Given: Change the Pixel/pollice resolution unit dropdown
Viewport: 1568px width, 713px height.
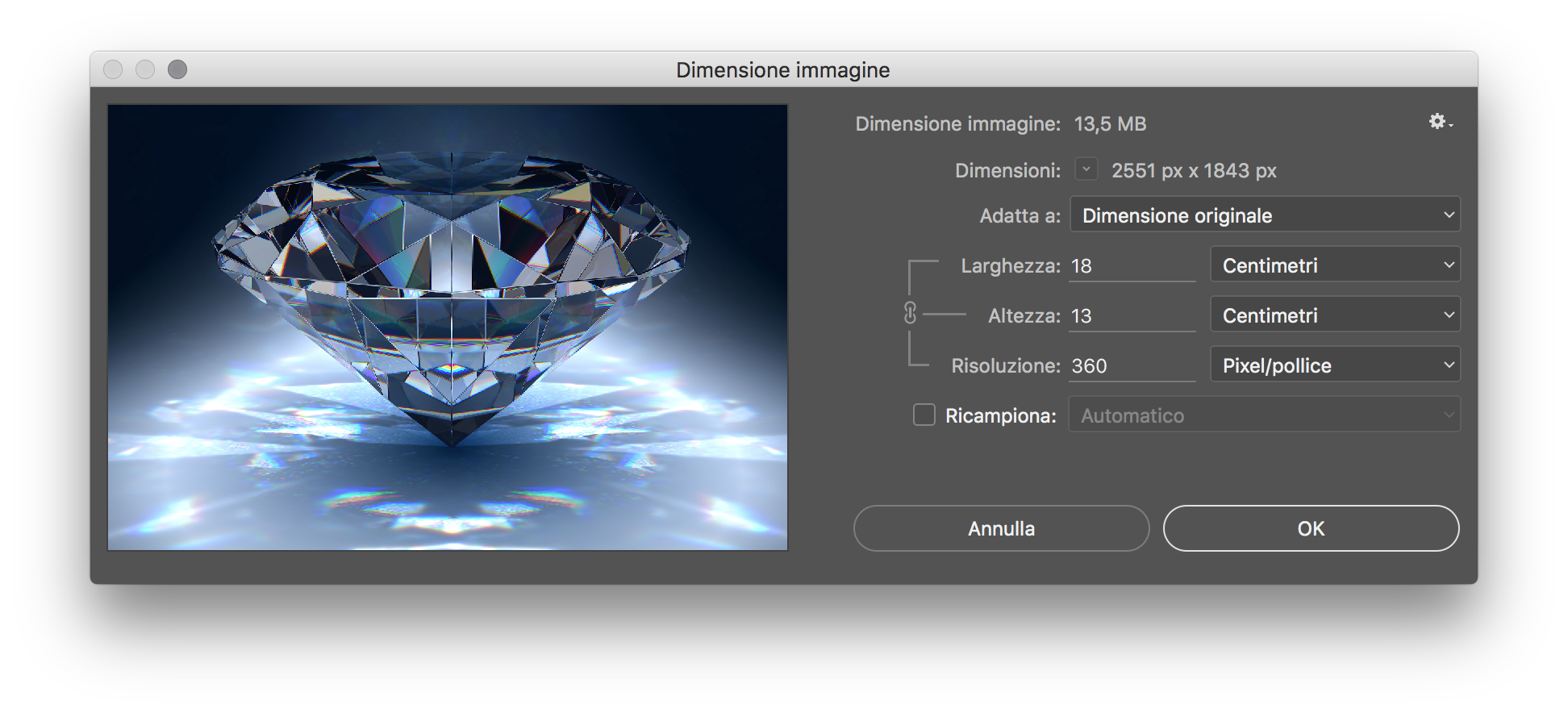Looking at the screenshot, I should (1335, 365).
